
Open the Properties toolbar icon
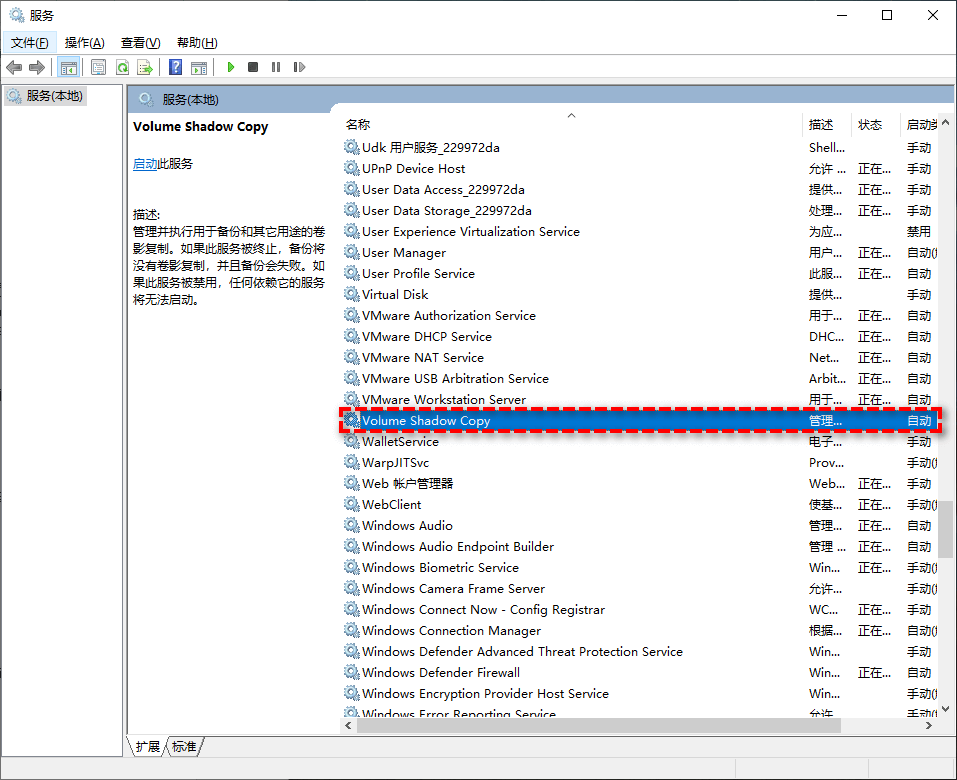coord(98,67)
